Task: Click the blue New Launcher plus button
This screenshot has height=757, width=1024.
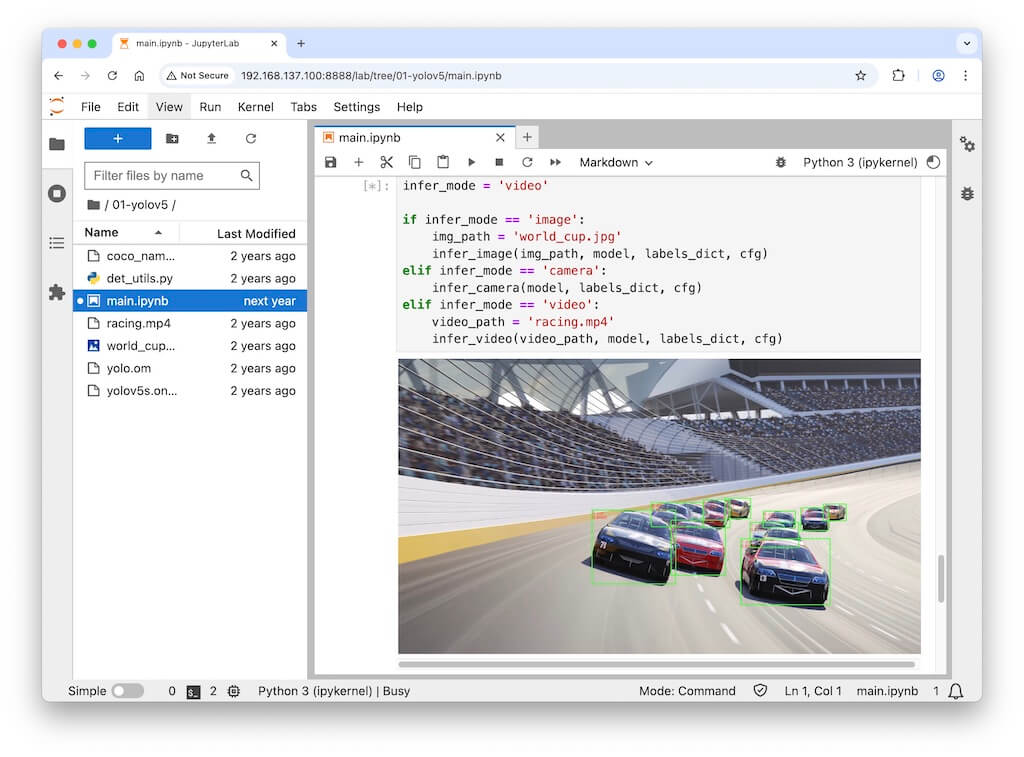Action: point(118,139)
